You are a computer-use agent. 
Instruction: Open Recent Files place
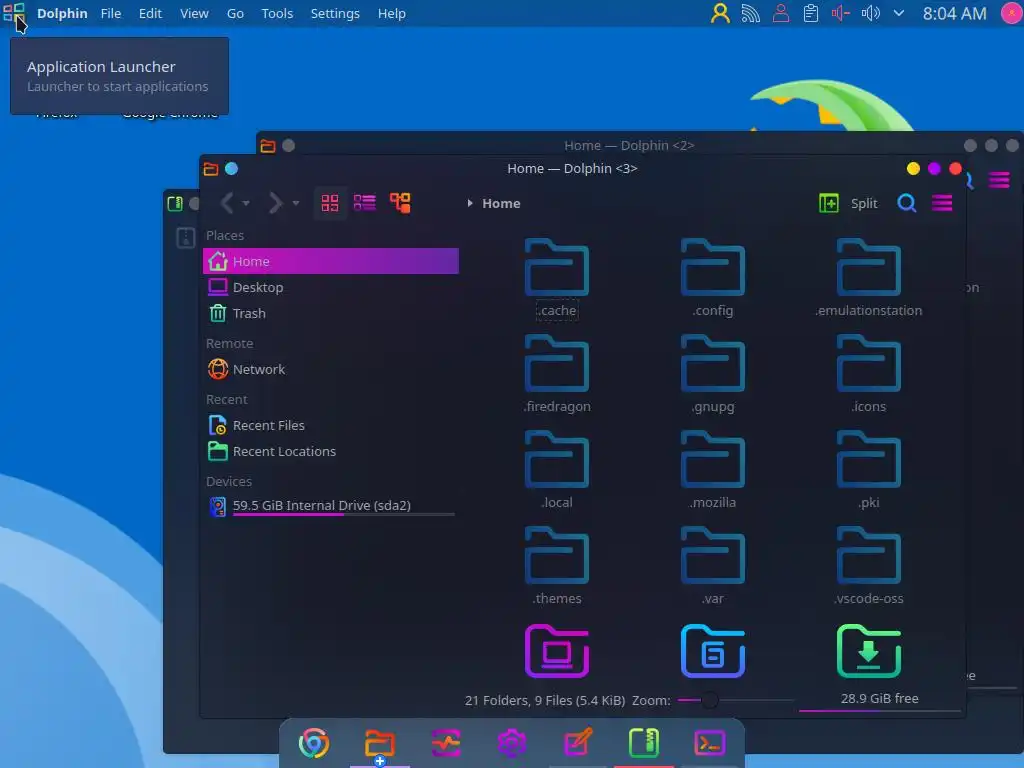330,425
